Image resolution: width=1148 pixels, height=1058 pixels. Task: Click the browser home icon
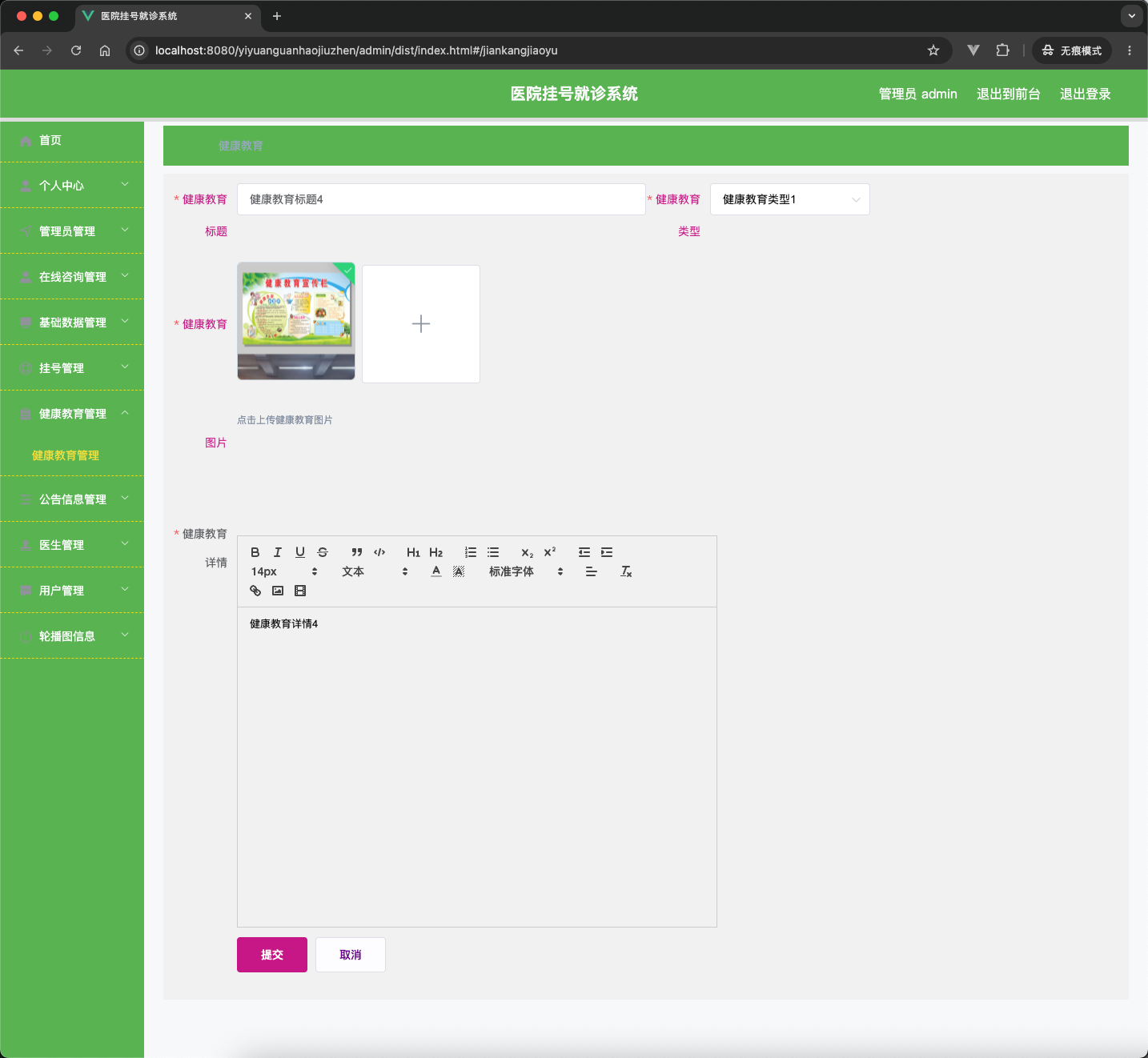click(x=105, y=50)
